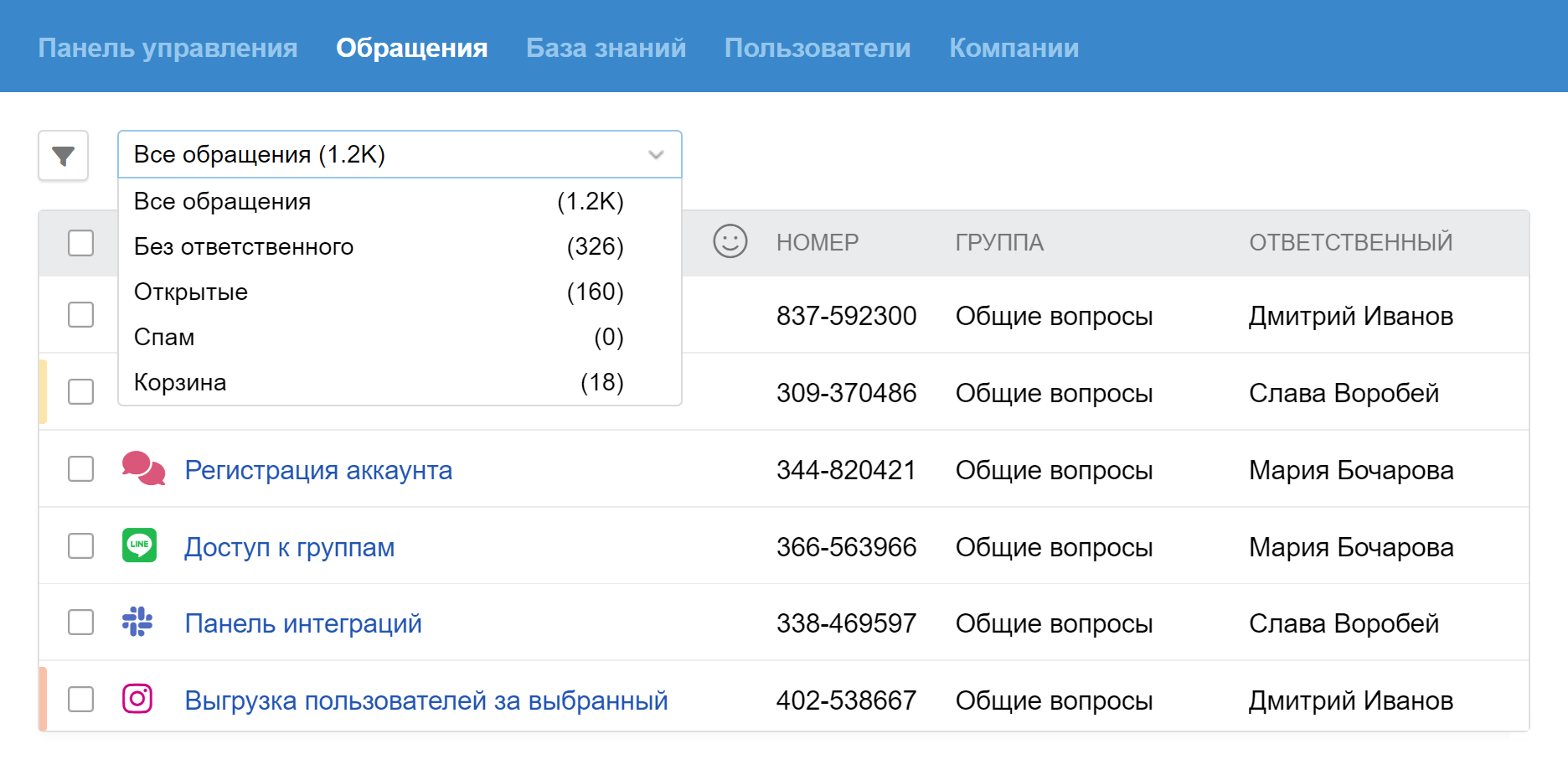Screen dimensions: 1568x770
Task: Choose the Открытые option
Action: point(400,292)
